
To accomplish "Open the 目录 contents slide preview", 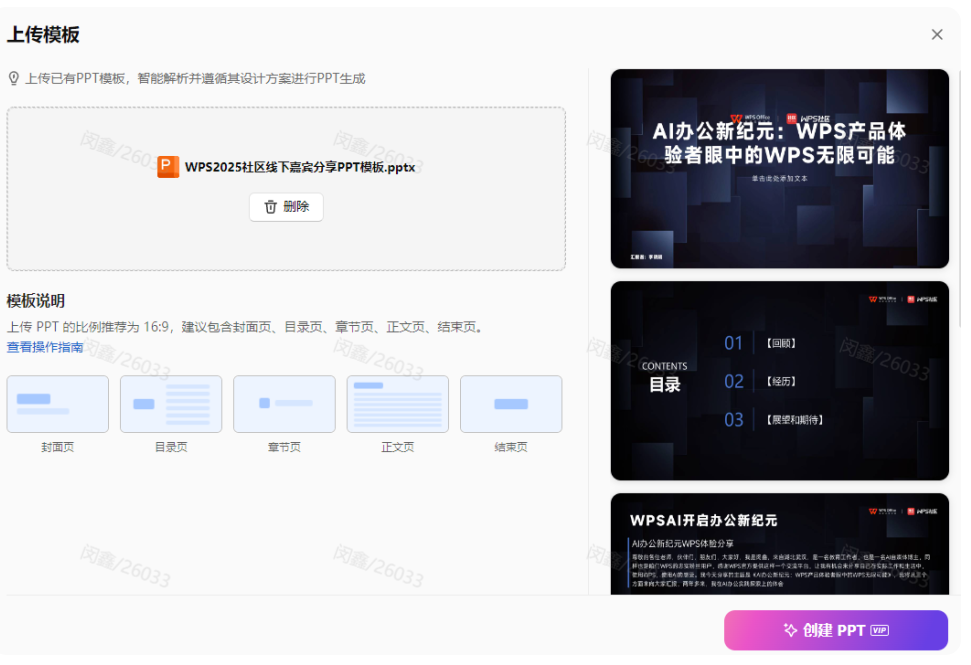I will click(779, 381).
